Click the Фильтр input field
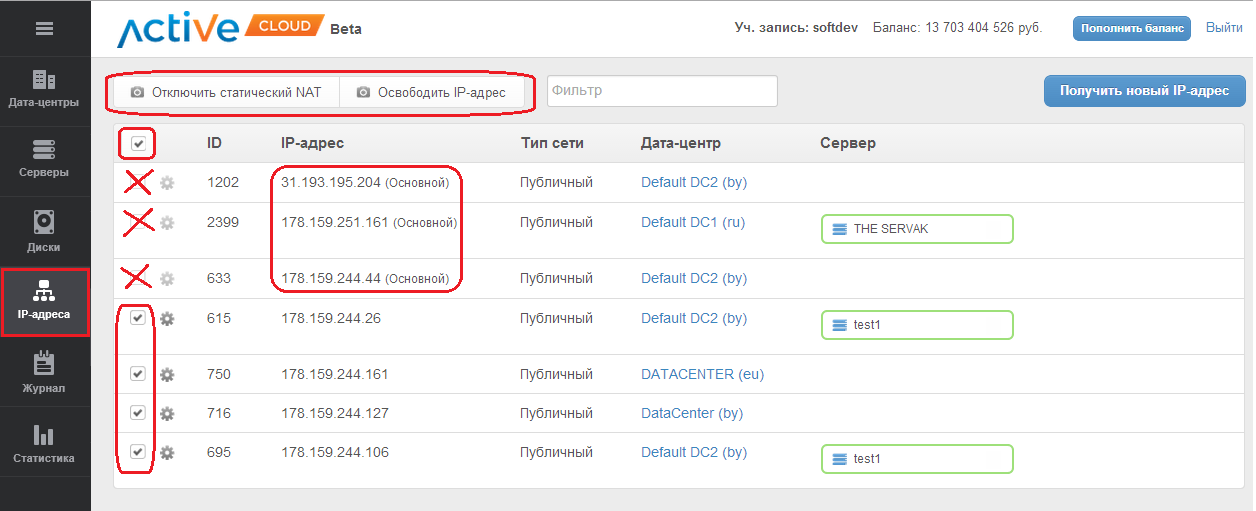1256x511 pixels. [x=661, y=91]
